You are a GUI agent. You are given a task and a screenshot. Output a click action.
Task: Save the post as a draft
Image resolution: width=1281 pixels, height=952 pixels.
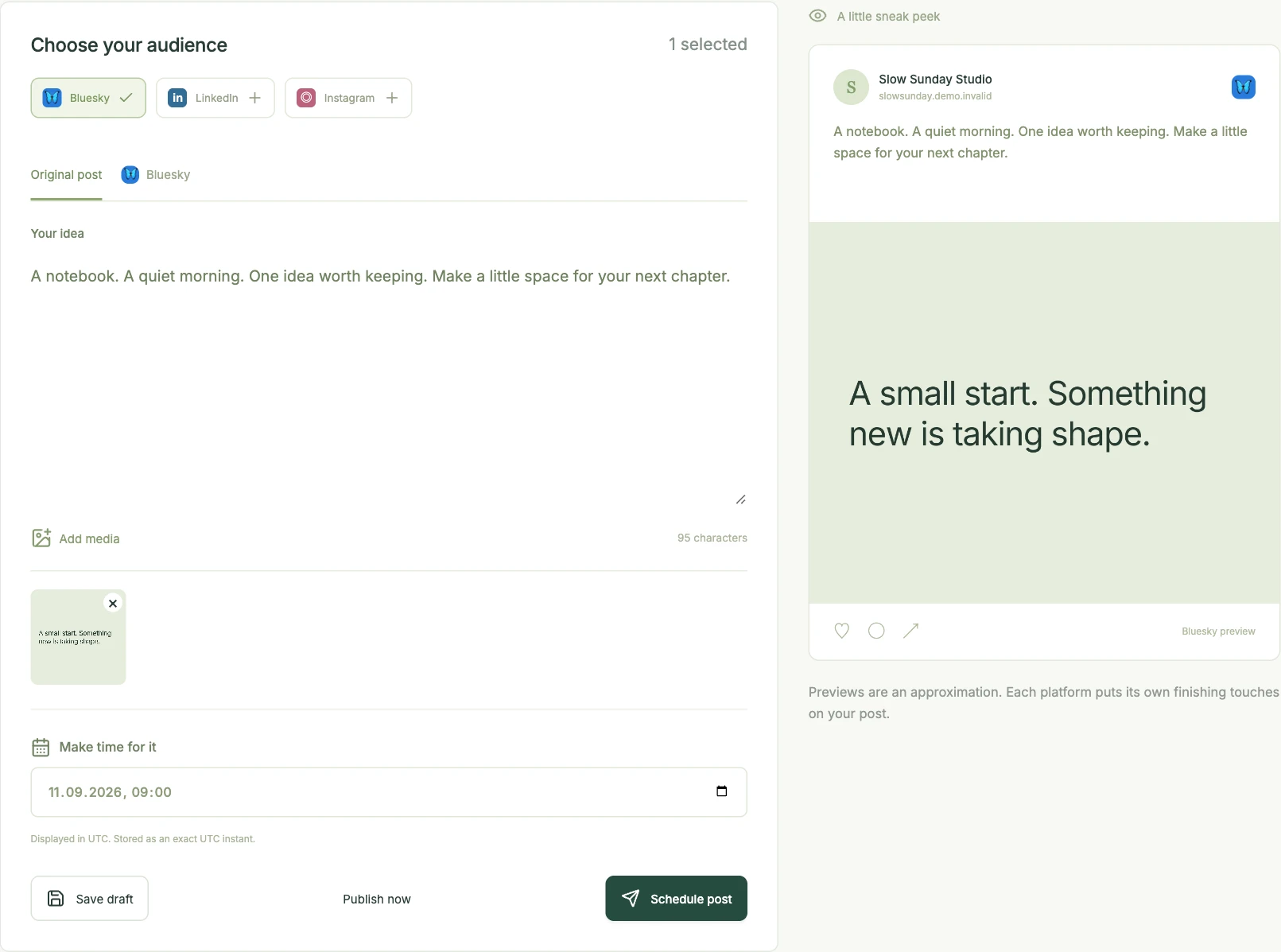90,899
